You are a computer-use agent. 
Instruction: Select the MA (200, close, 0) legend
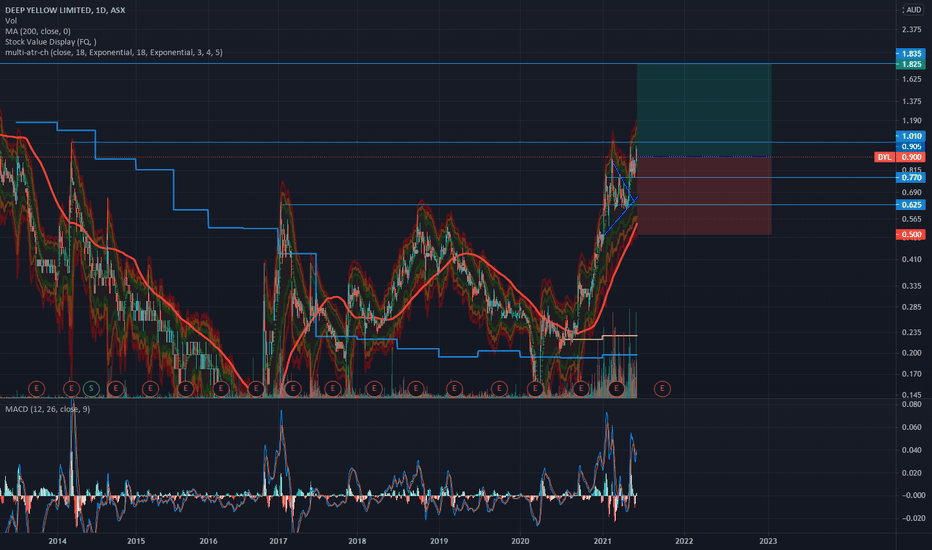(37, 32)
